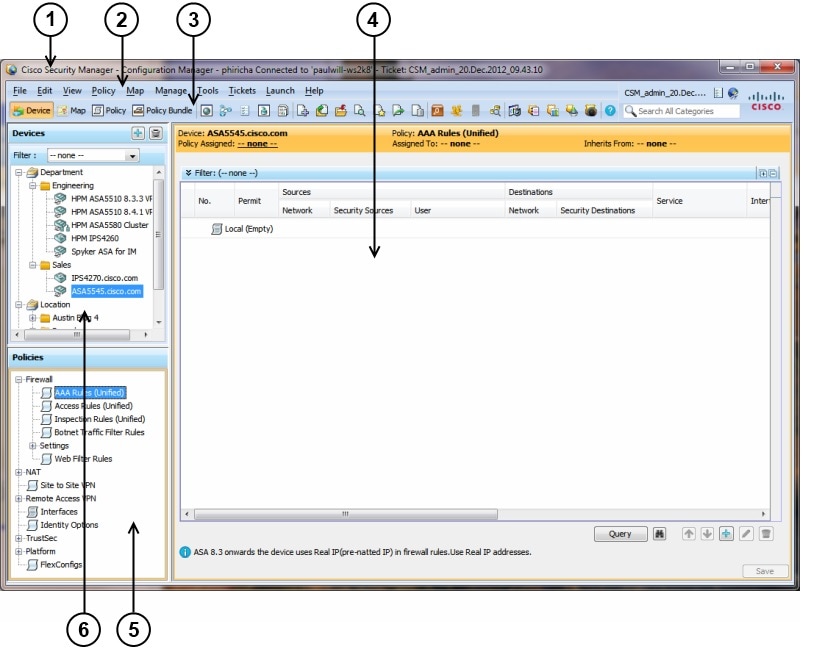Image resolution: width=819 pixels, height=650 pixels.
Task: Expand the Remote Access VPN group
Action: (x=19, y=498)
